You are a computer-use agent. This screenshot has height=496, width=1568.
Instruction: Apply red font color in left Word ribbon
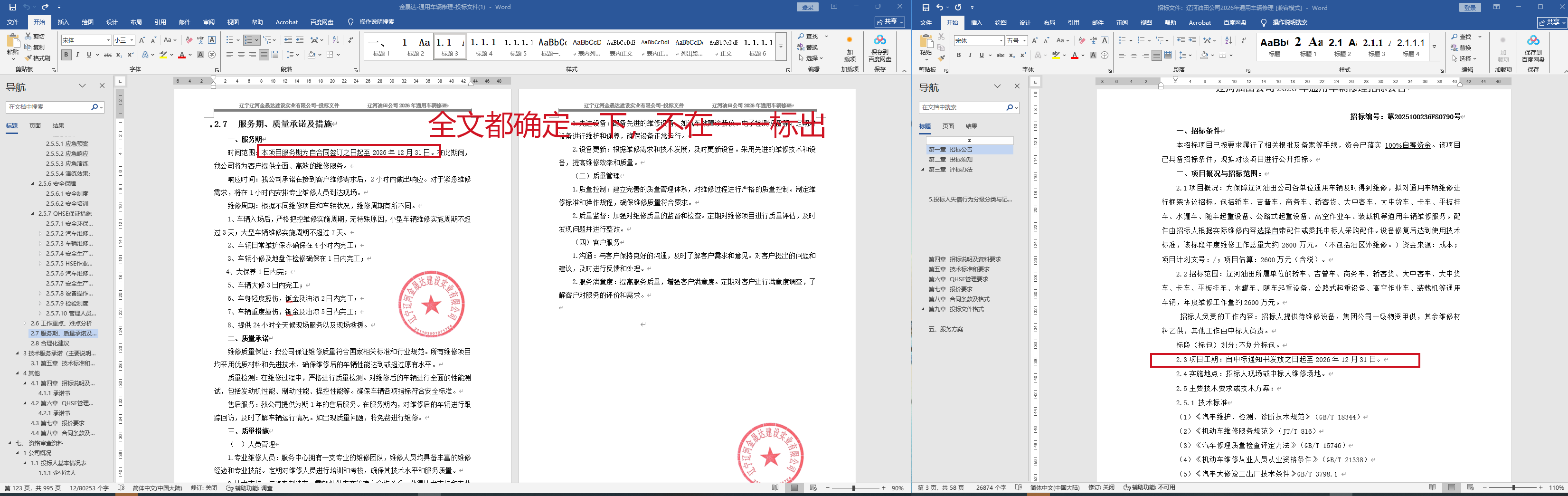click(x=181, y=55)
